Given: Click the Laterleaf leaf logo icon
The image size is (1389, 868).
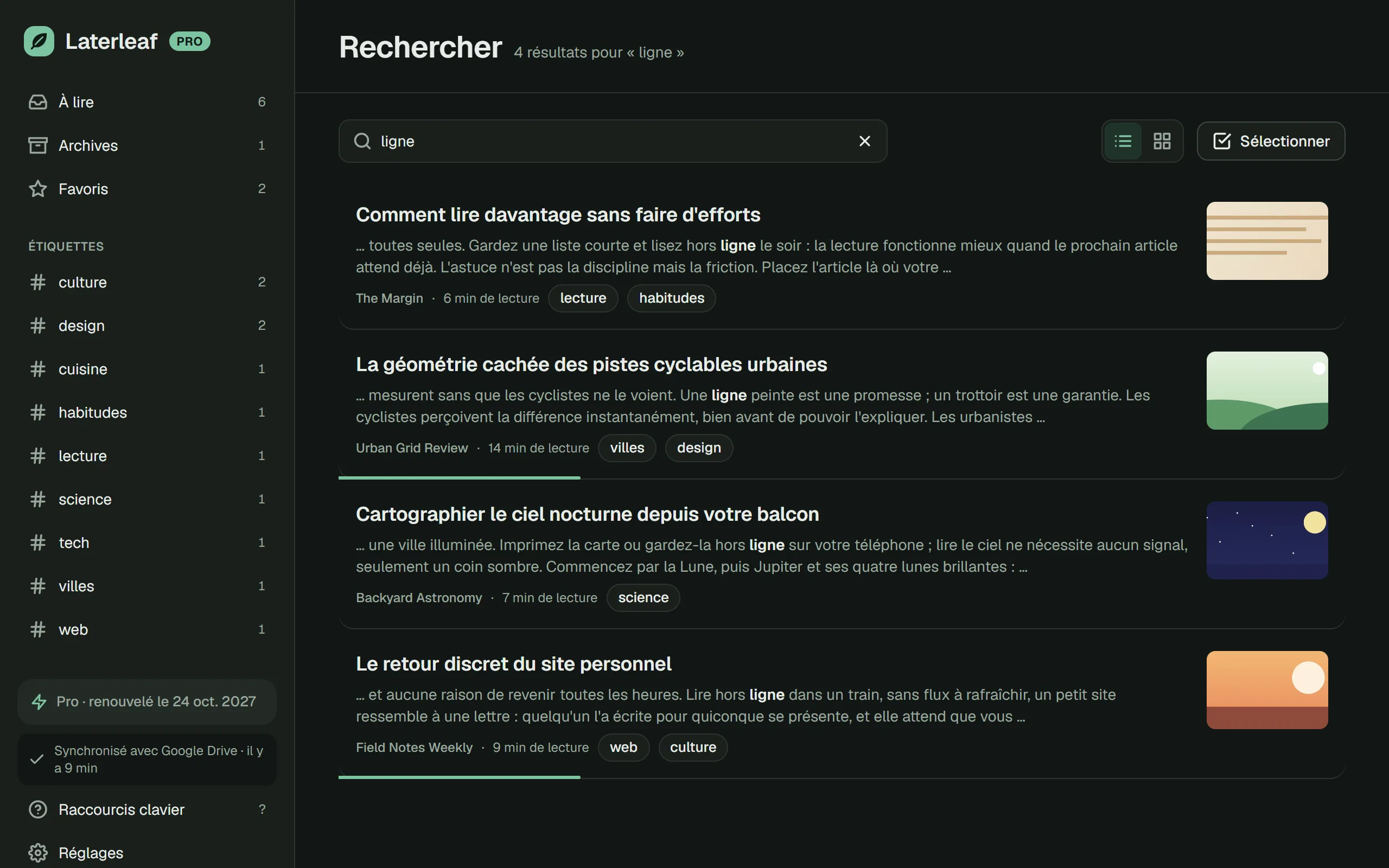Looking at the screenshot, I should (x=39, y=41).
